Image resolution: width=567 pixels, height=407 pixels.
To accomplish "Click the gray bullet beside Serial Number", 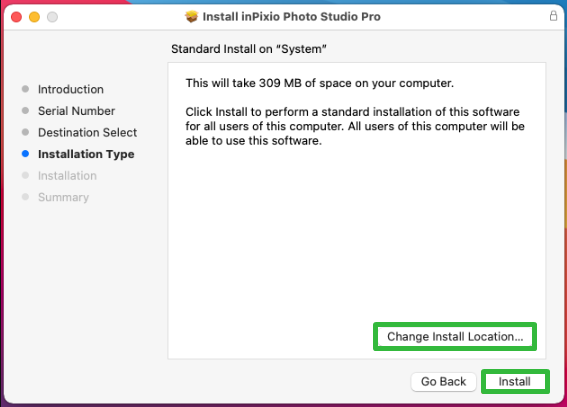I will 25,111.
